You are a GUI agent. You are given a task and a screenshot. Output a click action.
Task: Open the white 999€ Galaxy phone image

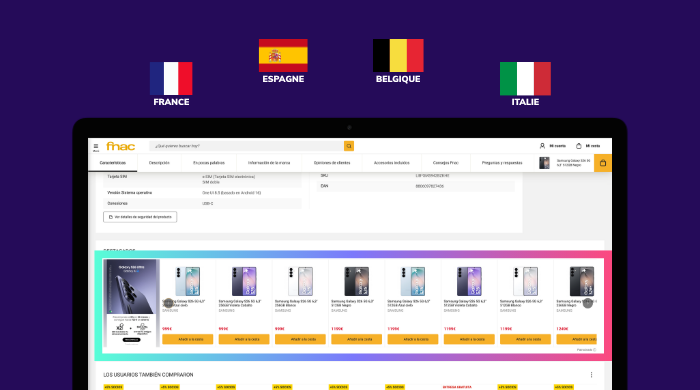tap(300, 281)
